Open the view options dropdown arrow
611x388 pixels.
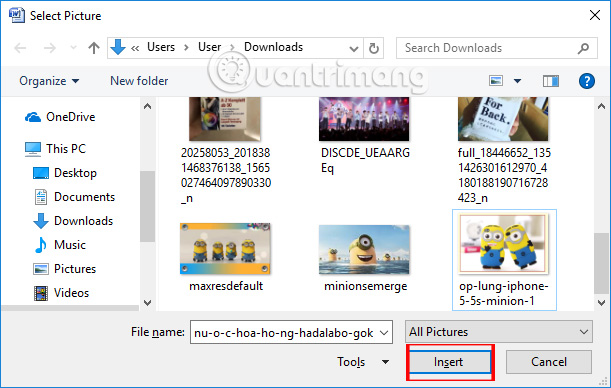pyautogui.click(x=517, y=81)
